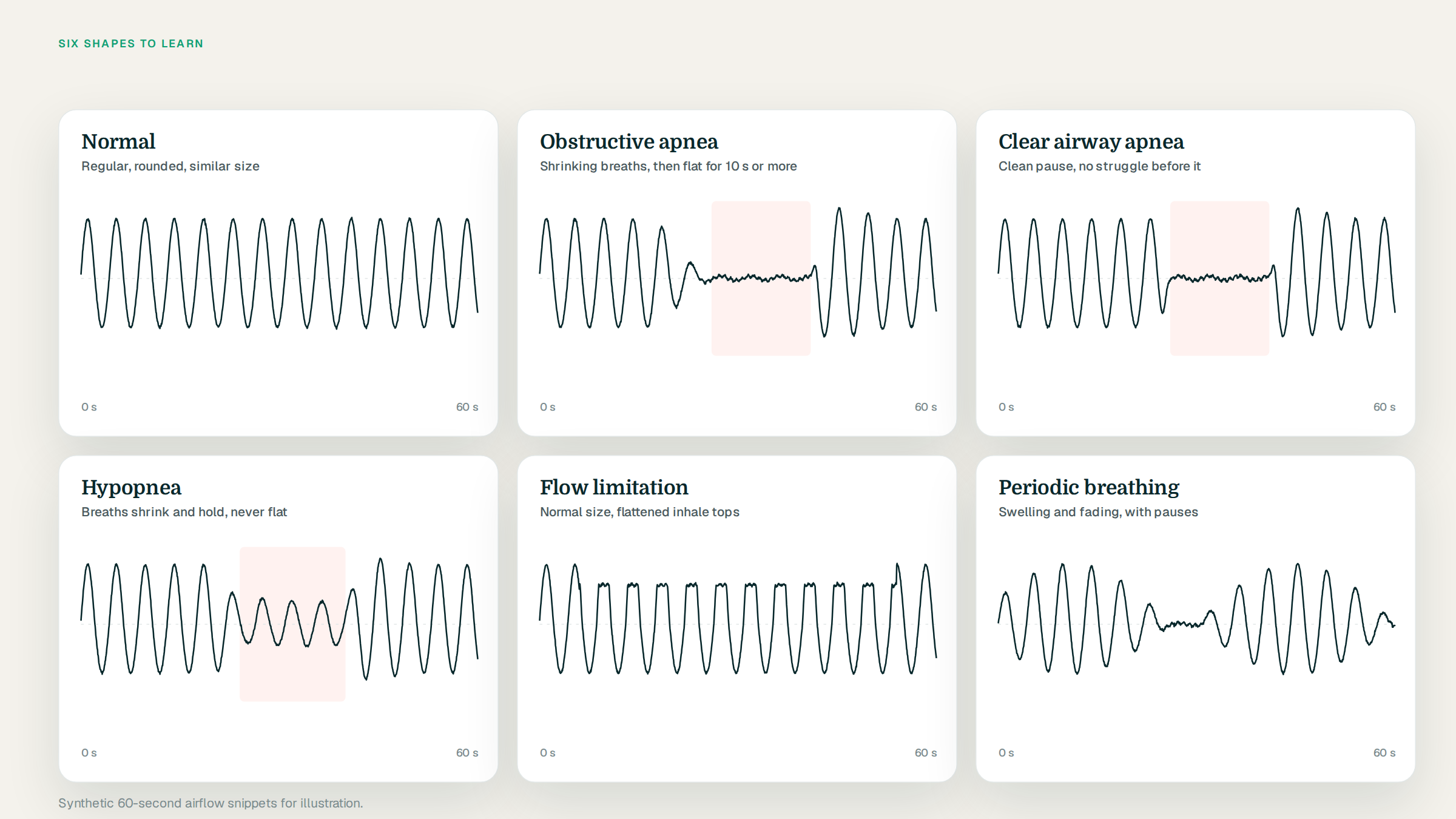Click the '0 s' axis label in Obstructive apnea card
This screenshot has width=1456, height=819.
[x=548, y=407]
